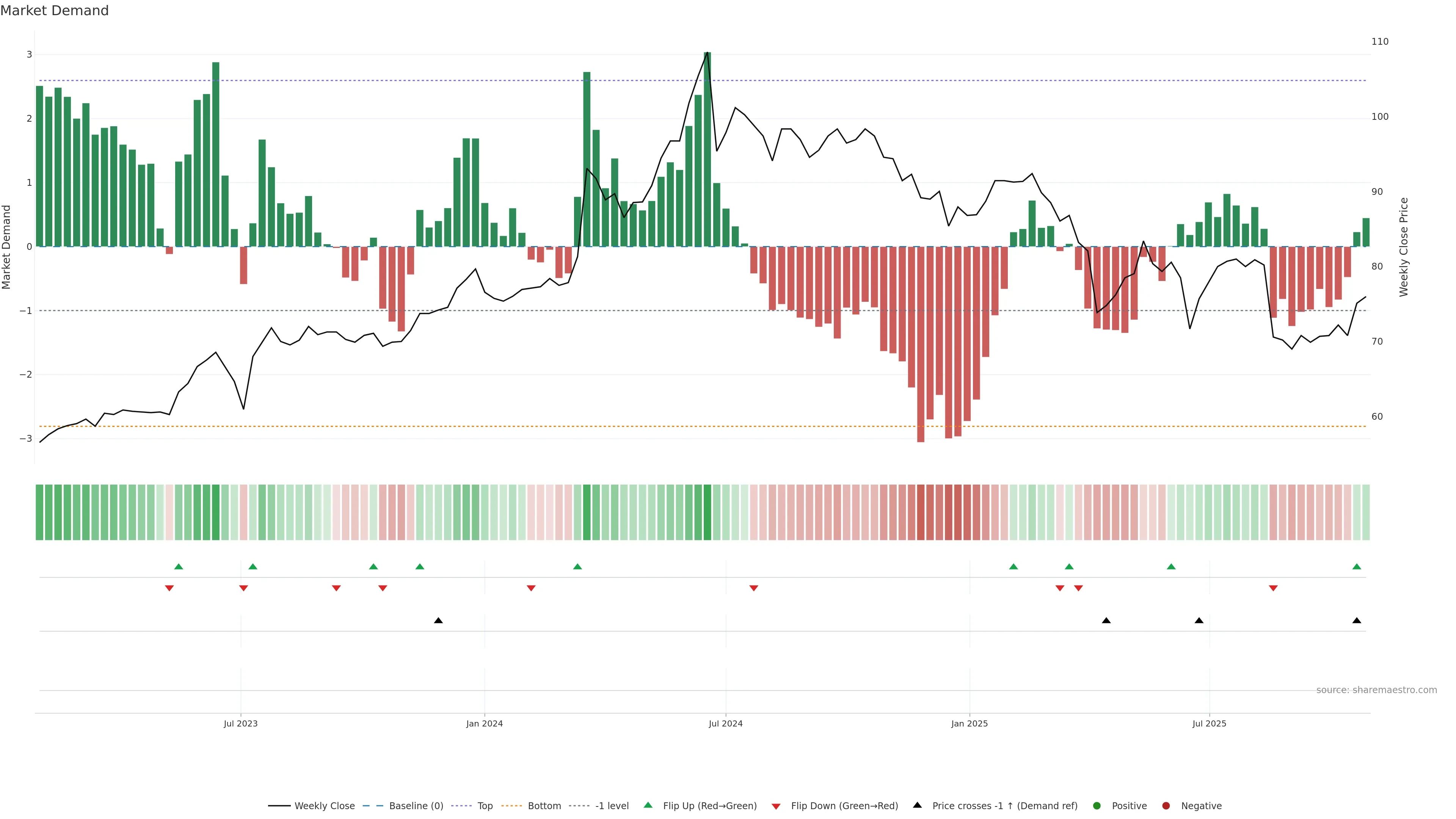The height and width of the screenshot is (819, 1456).
Task: Click green Flip Up triangle legend icon
Action: pyautogui.click(x=648, y=805)
